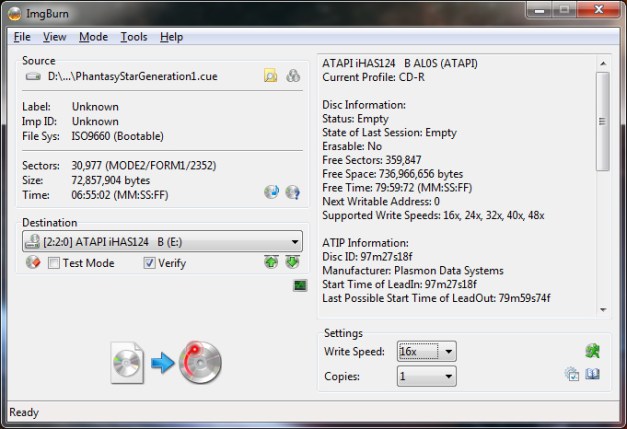Open the Tools menu

133,37
